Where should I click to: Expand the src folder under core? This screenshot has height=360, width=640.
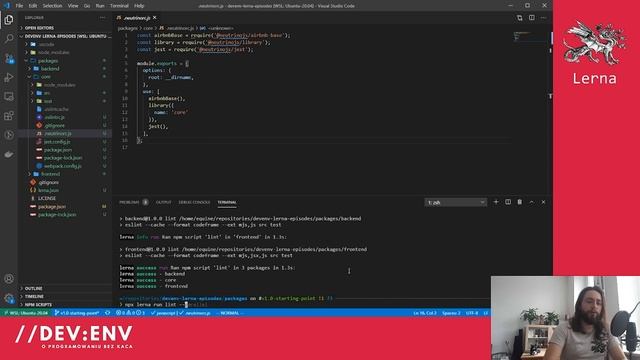point(47,93)
